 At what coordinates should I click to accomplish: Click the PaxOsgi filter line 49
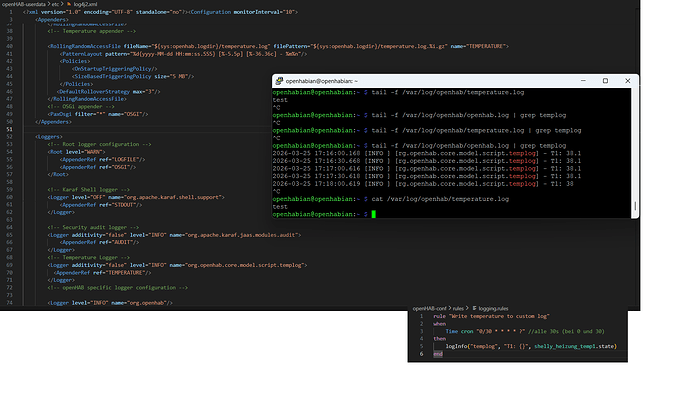click(98, 114)
